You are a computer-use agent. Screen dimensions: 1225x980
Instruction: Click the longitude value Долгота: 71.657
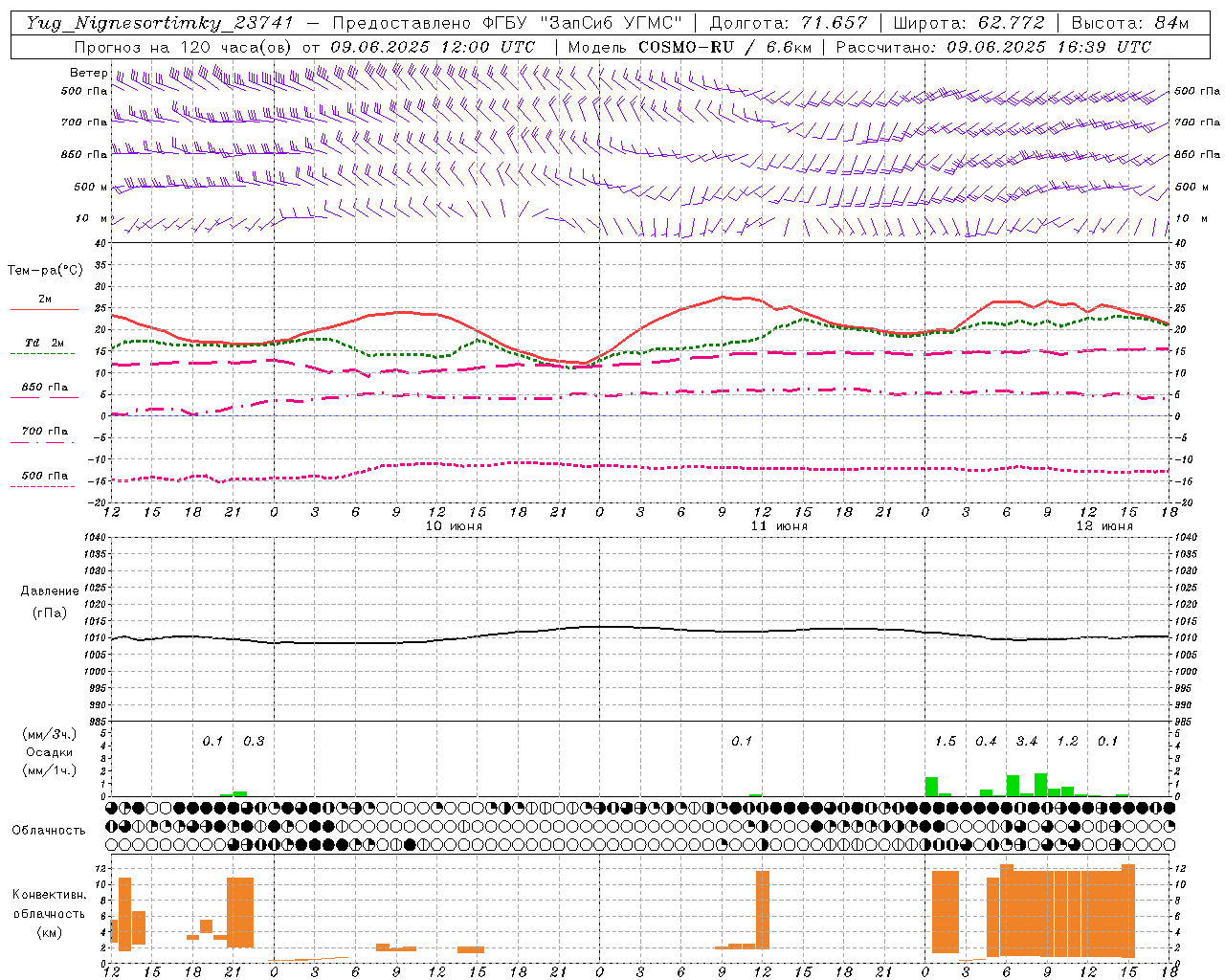click(789, 23)
